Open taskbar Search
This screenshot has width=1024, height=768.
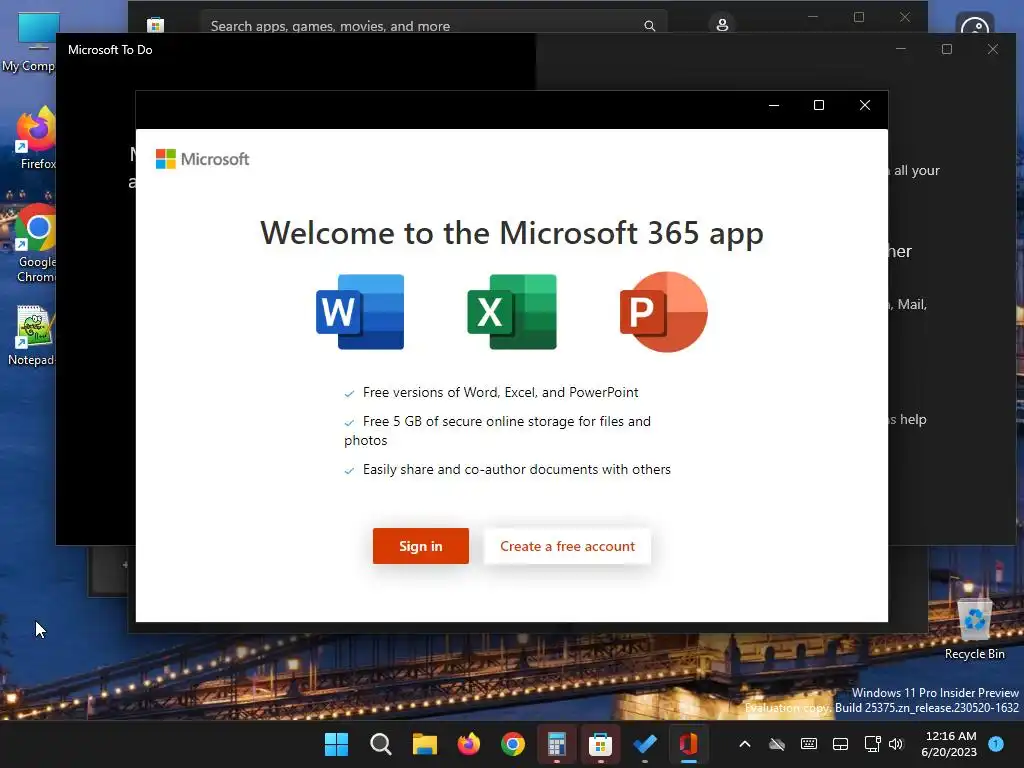pos(381,744)
